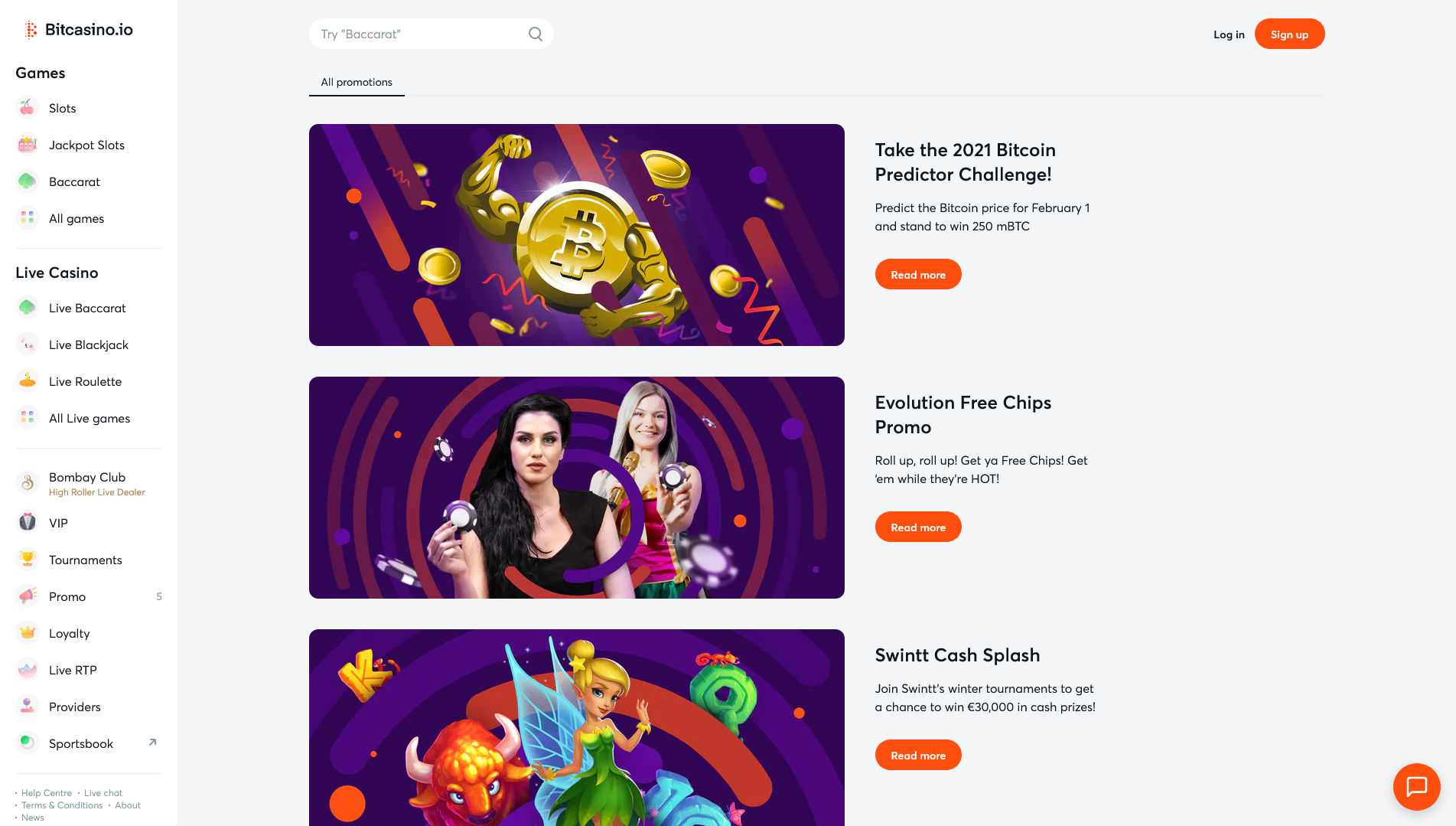Click the search magnifier icon

coord(536,34)
